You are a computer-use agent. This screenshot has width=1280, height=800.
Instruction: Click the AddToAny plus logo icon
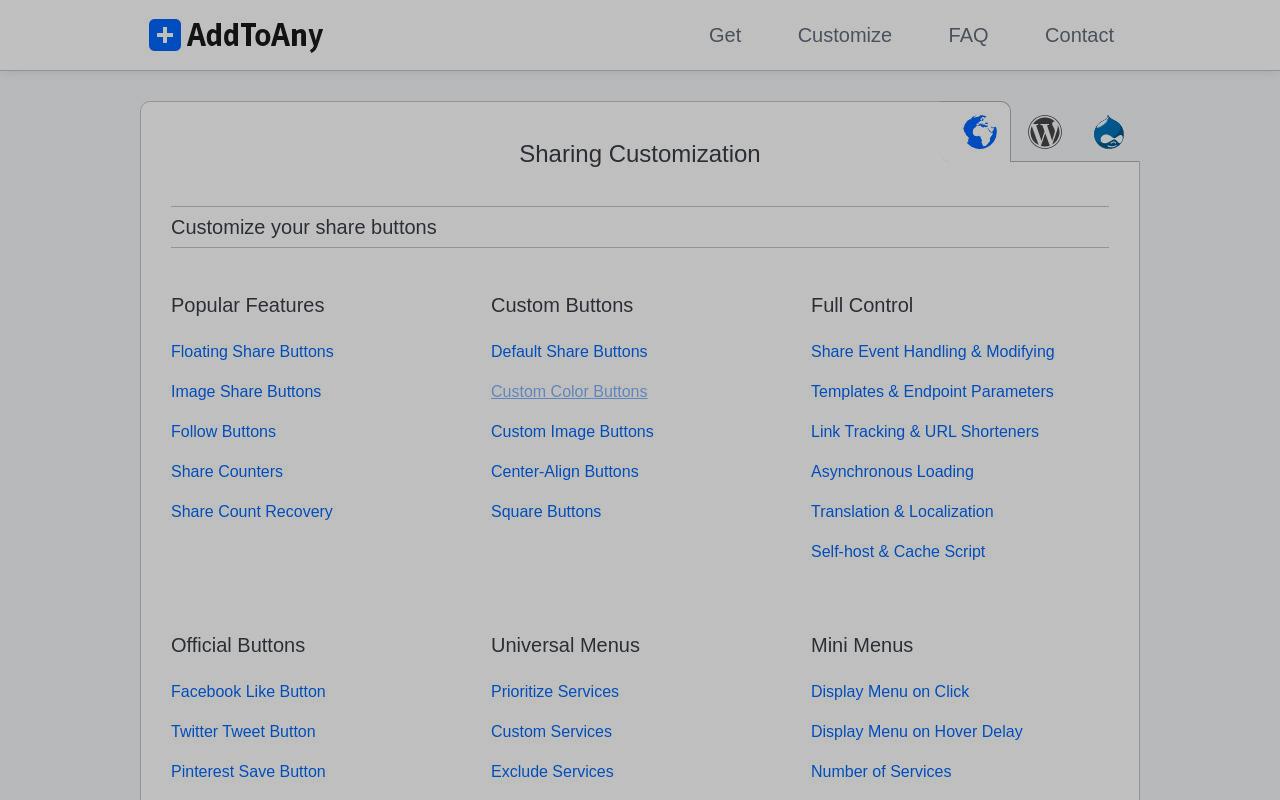(x=165, y=35)
